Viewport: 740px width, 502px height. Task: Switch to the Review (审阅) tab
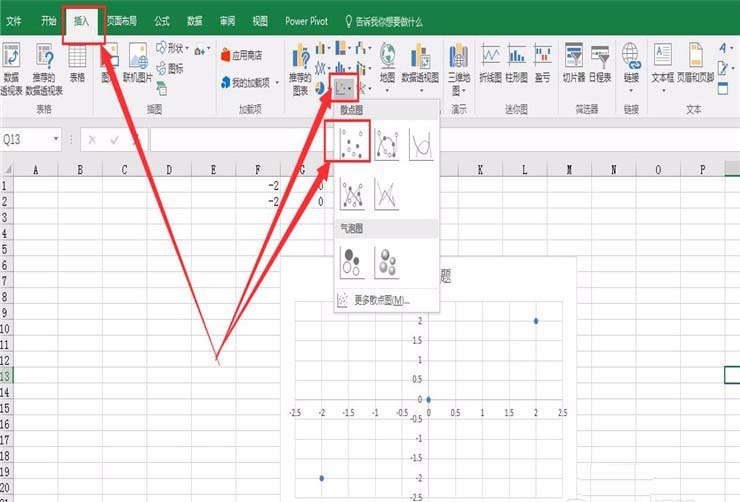click(227, 21)
